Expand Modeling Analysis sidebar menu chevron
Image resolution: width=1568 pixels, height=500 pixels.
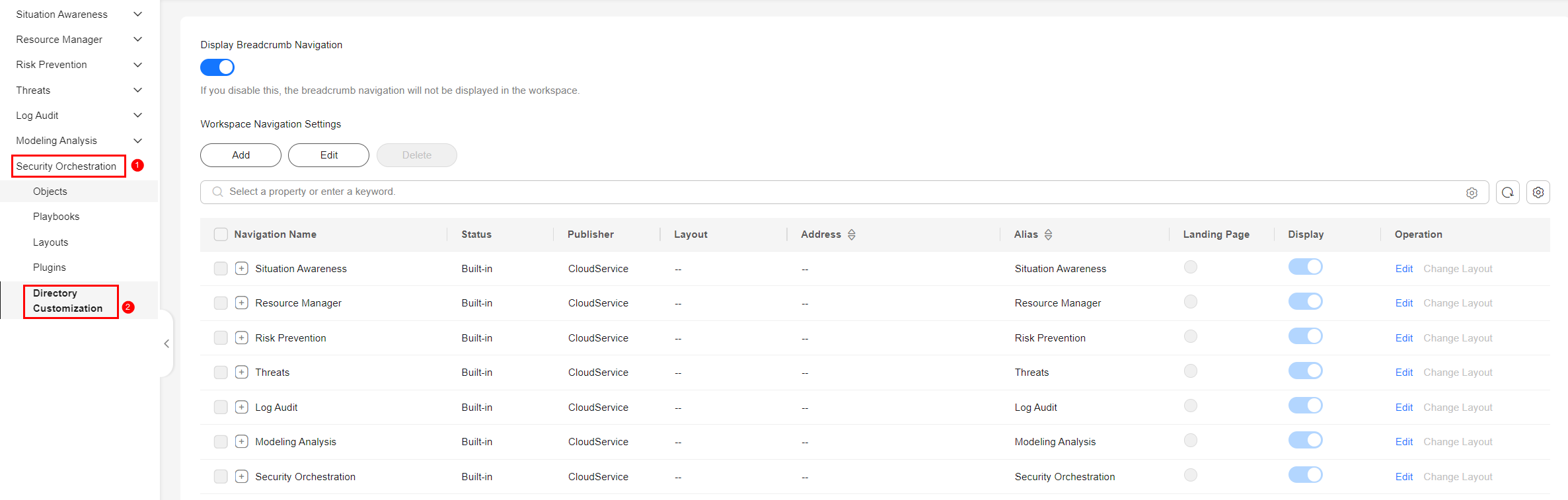[x=137, y=141]
